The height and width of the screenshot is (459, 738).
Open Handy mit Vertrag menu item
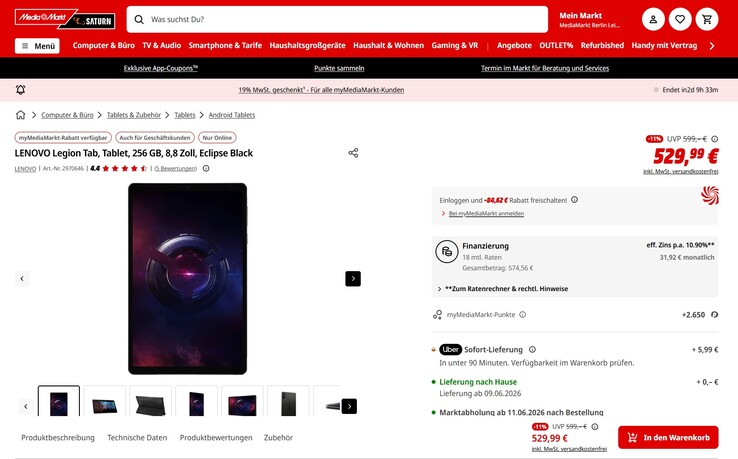pos(664,45)
